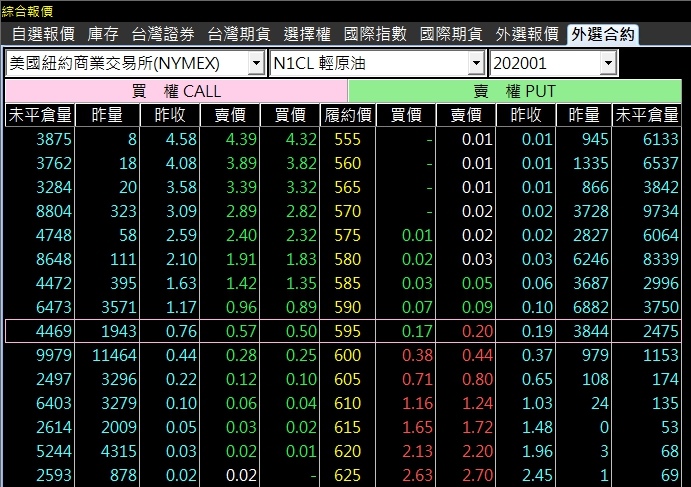Click the CALL side 賣價 column header
Image resolution: width=691 pixels, height=487 pixels.
point(230,115)
